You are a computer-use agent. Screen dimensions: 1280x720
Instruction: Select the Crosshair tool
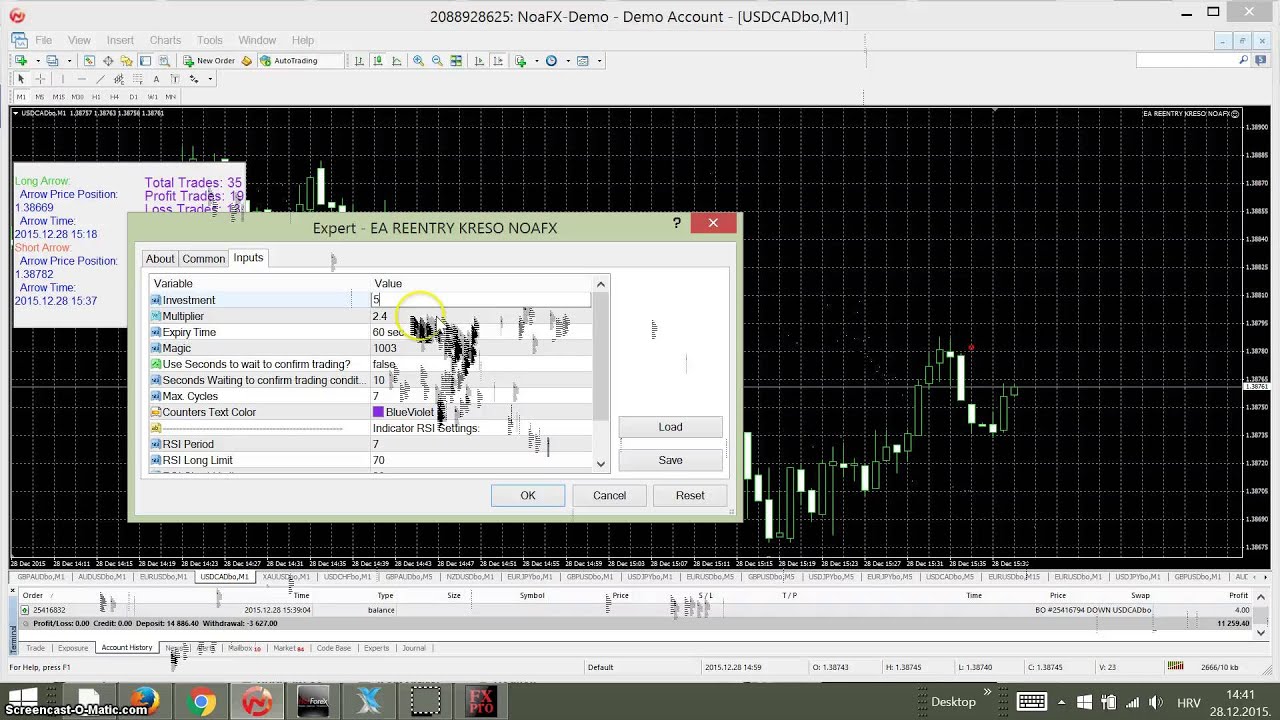pos(40,79)
